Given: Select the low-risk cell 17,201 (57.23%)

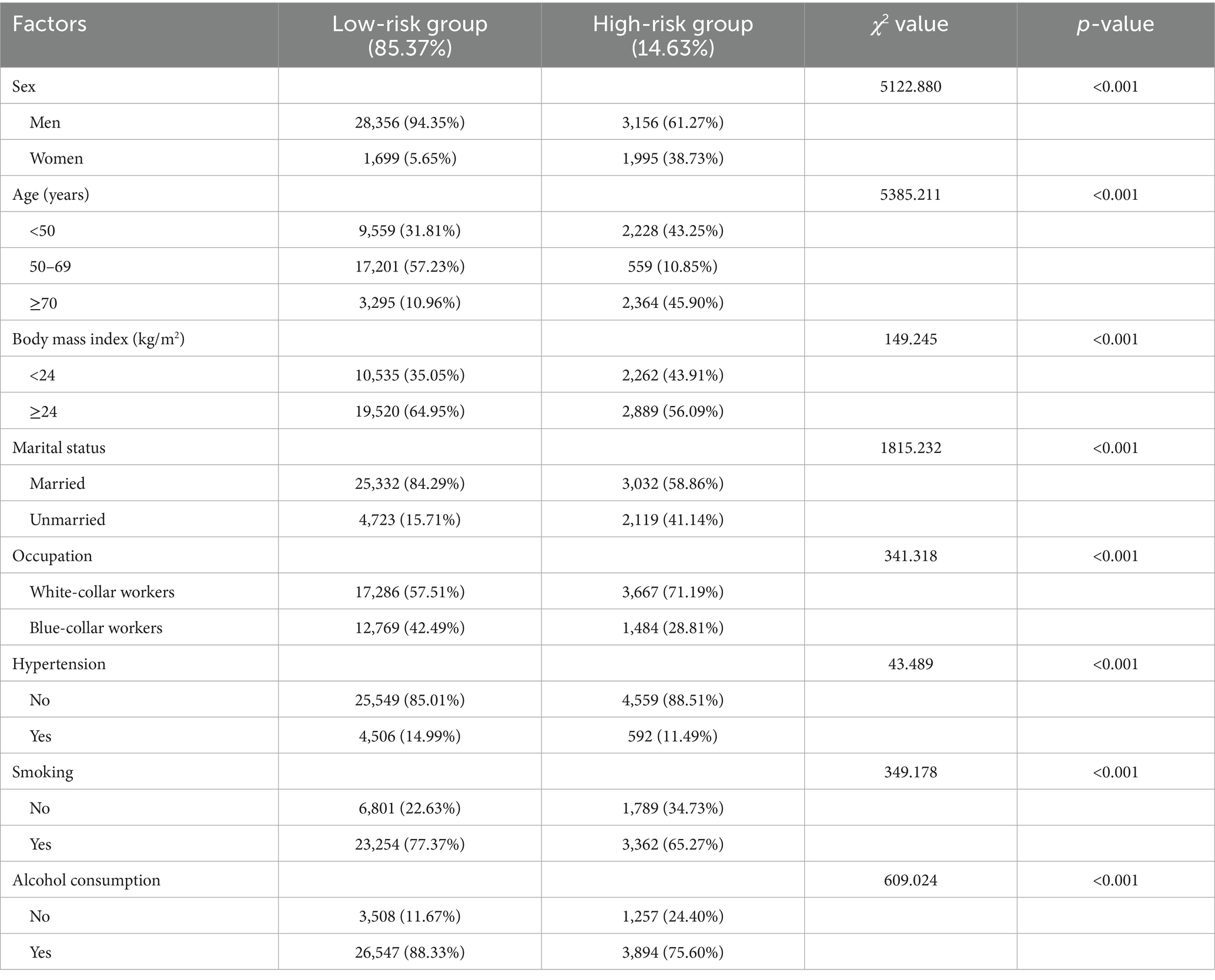Looking at the screenshot, I should tap(410, 267).
